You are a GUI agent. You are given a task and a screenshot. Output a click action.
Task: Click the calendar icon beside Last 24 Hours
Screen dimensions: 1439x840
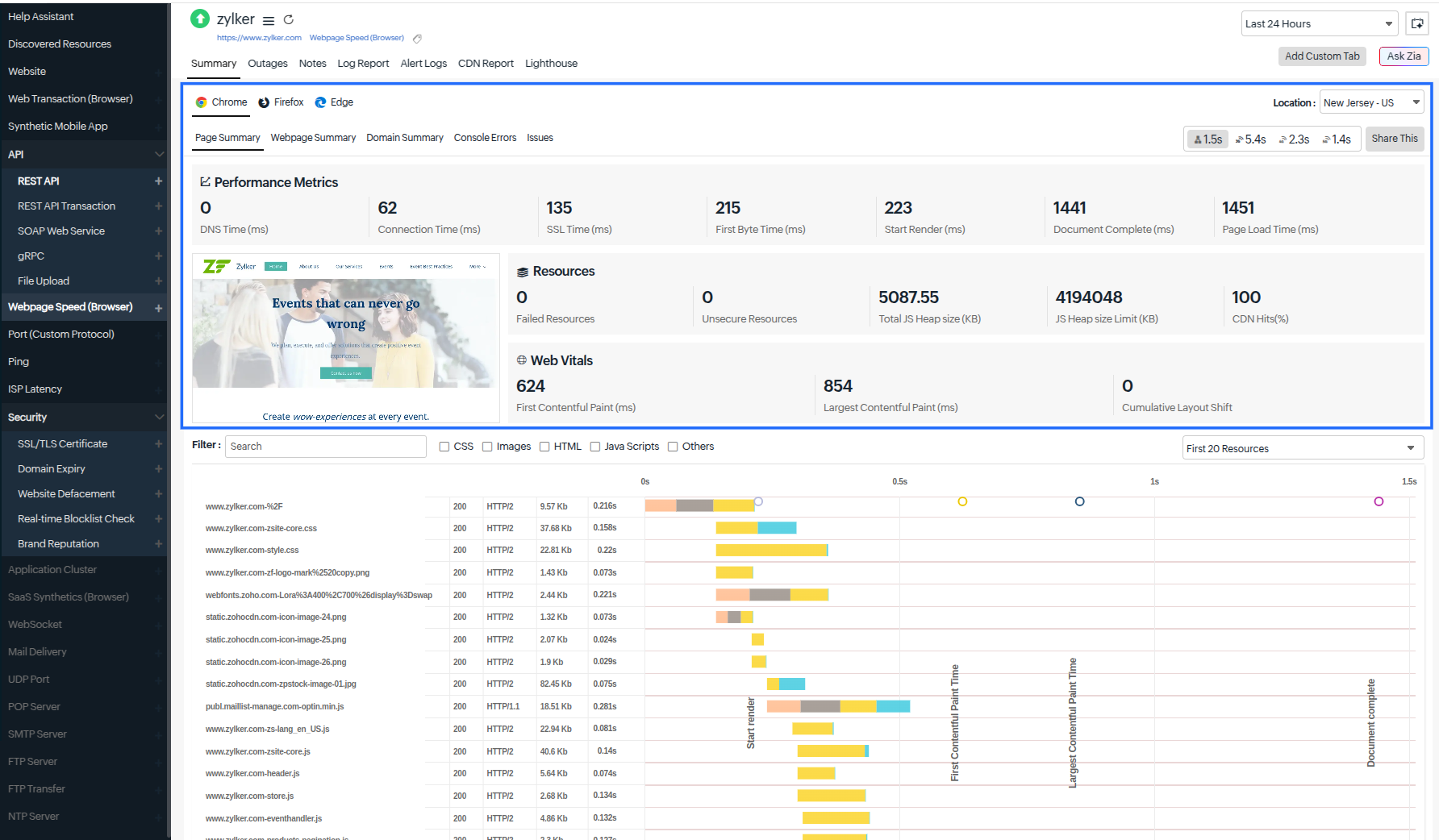(x=1417, y=24)
